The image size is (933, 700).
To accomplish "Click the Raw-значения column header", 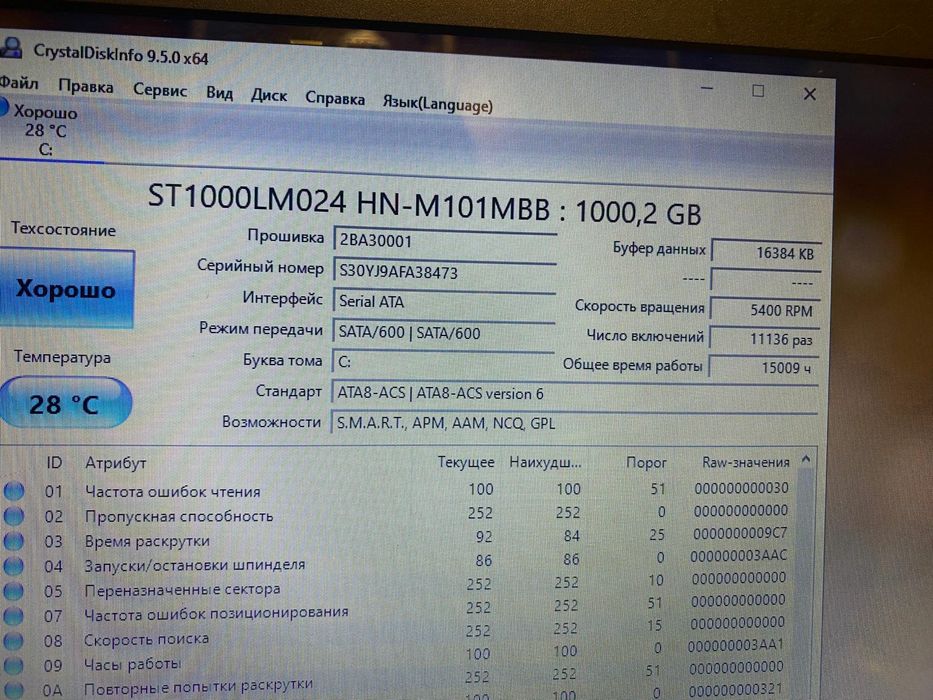I will point(746,462).
